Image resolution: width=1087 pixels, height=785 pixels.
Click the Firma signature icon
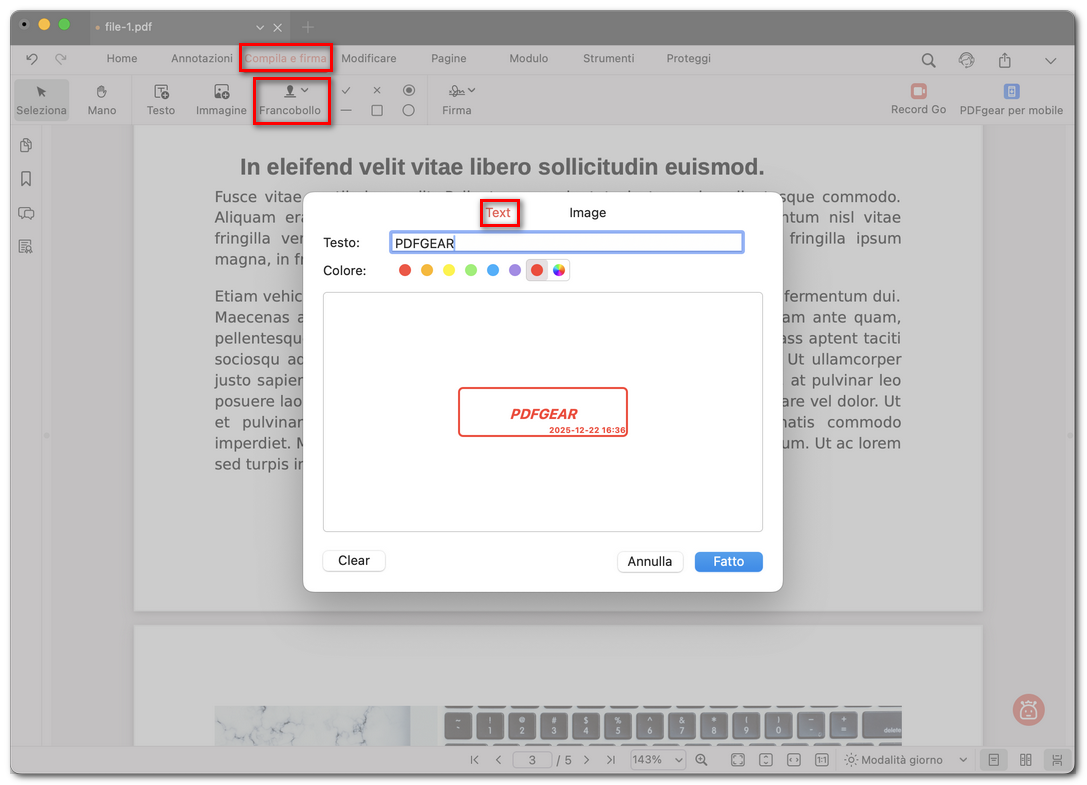point(455,91)
